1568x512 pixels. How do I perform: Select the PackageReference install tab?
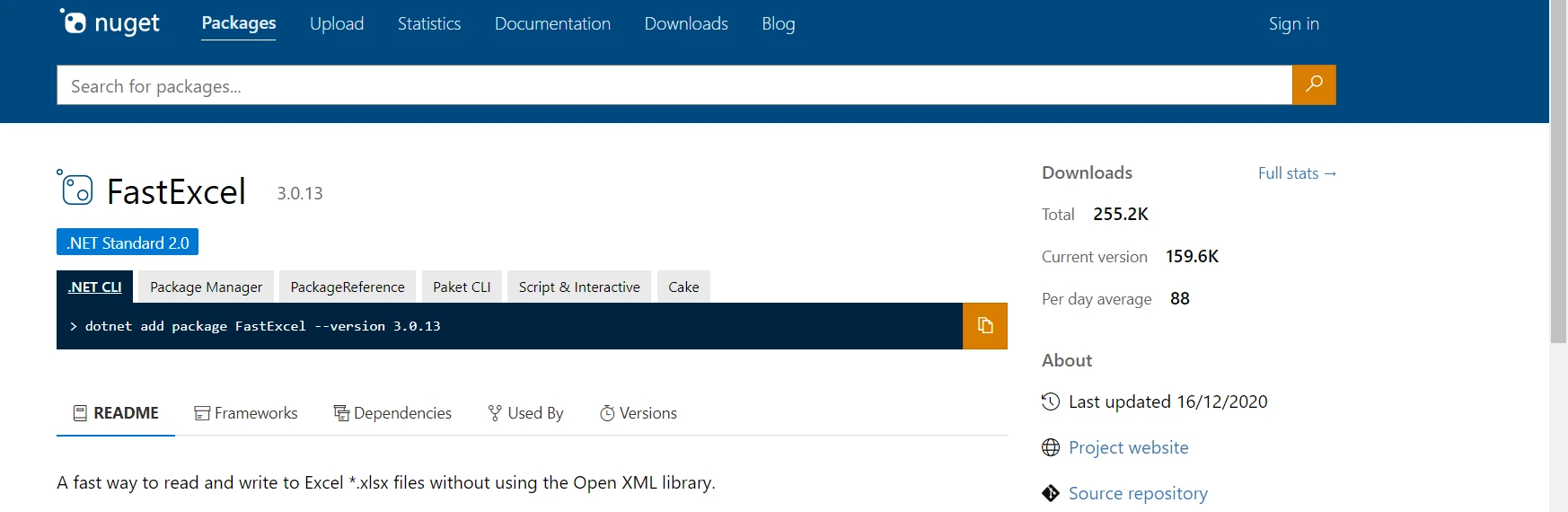(x=348, y=287)
